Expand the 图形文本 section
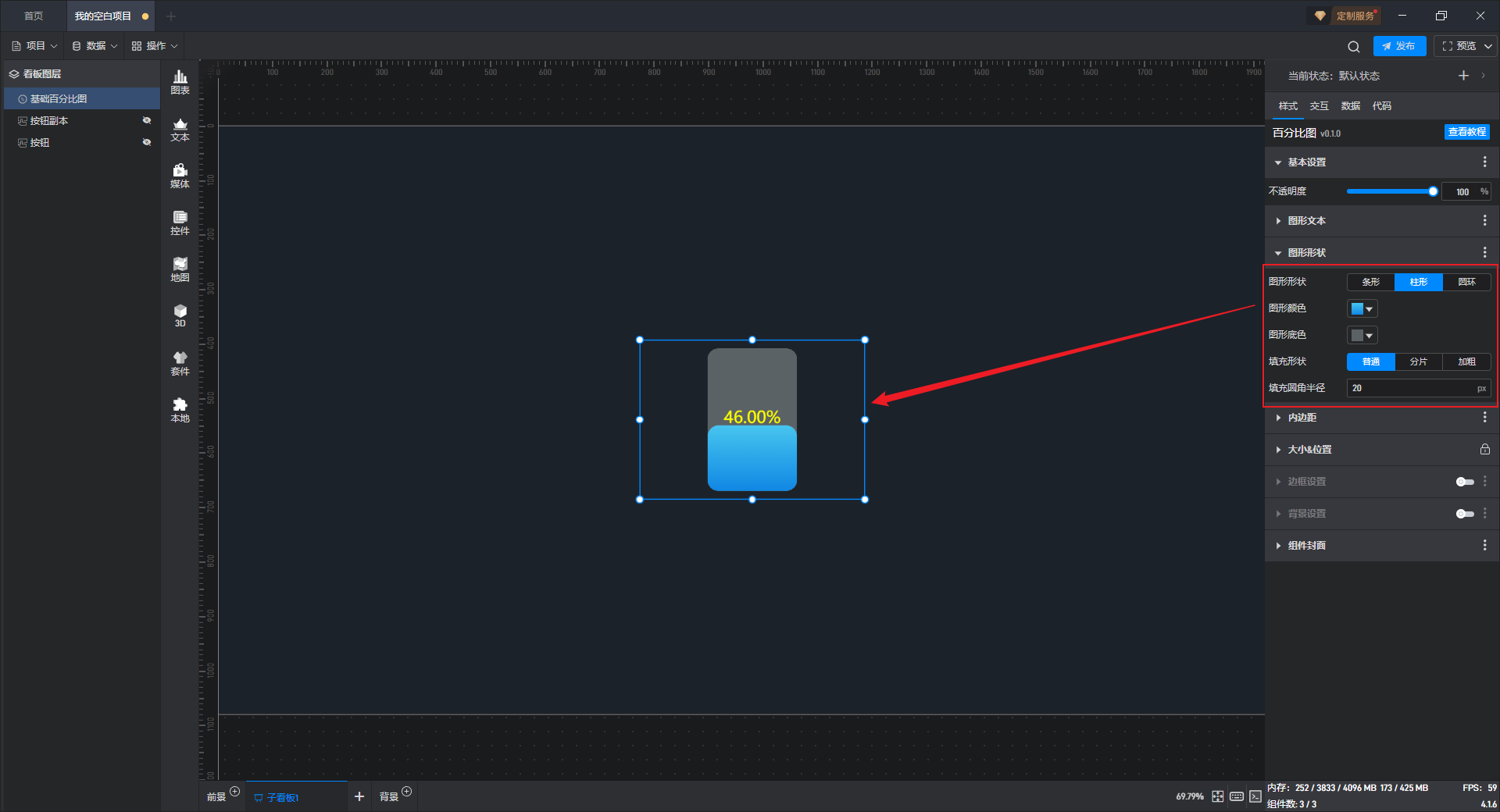This screenshot has width=1500, height=812. click(x=1278, y=221)
